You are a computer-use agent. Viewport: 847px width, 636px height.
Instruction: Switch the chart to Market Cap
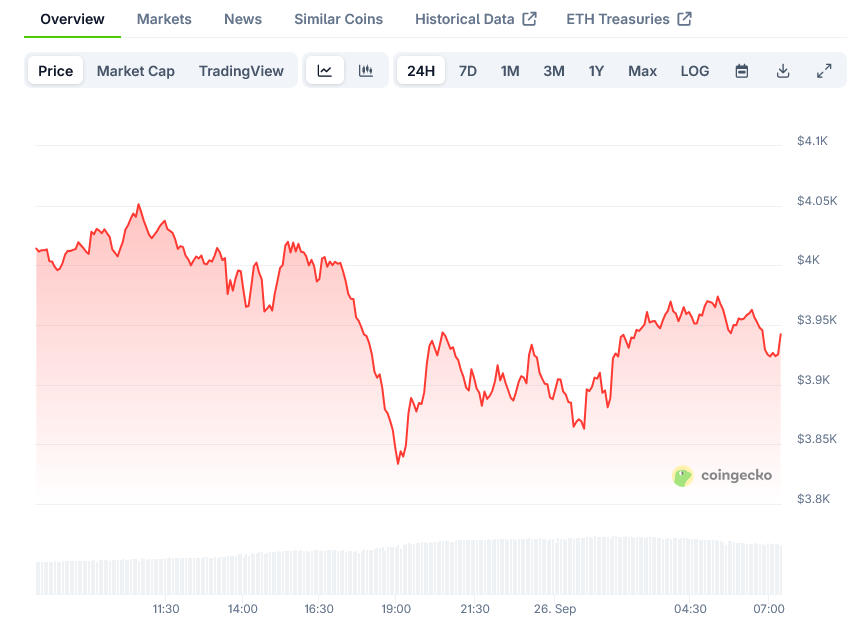pyautogui.click(x=135, y=71)
